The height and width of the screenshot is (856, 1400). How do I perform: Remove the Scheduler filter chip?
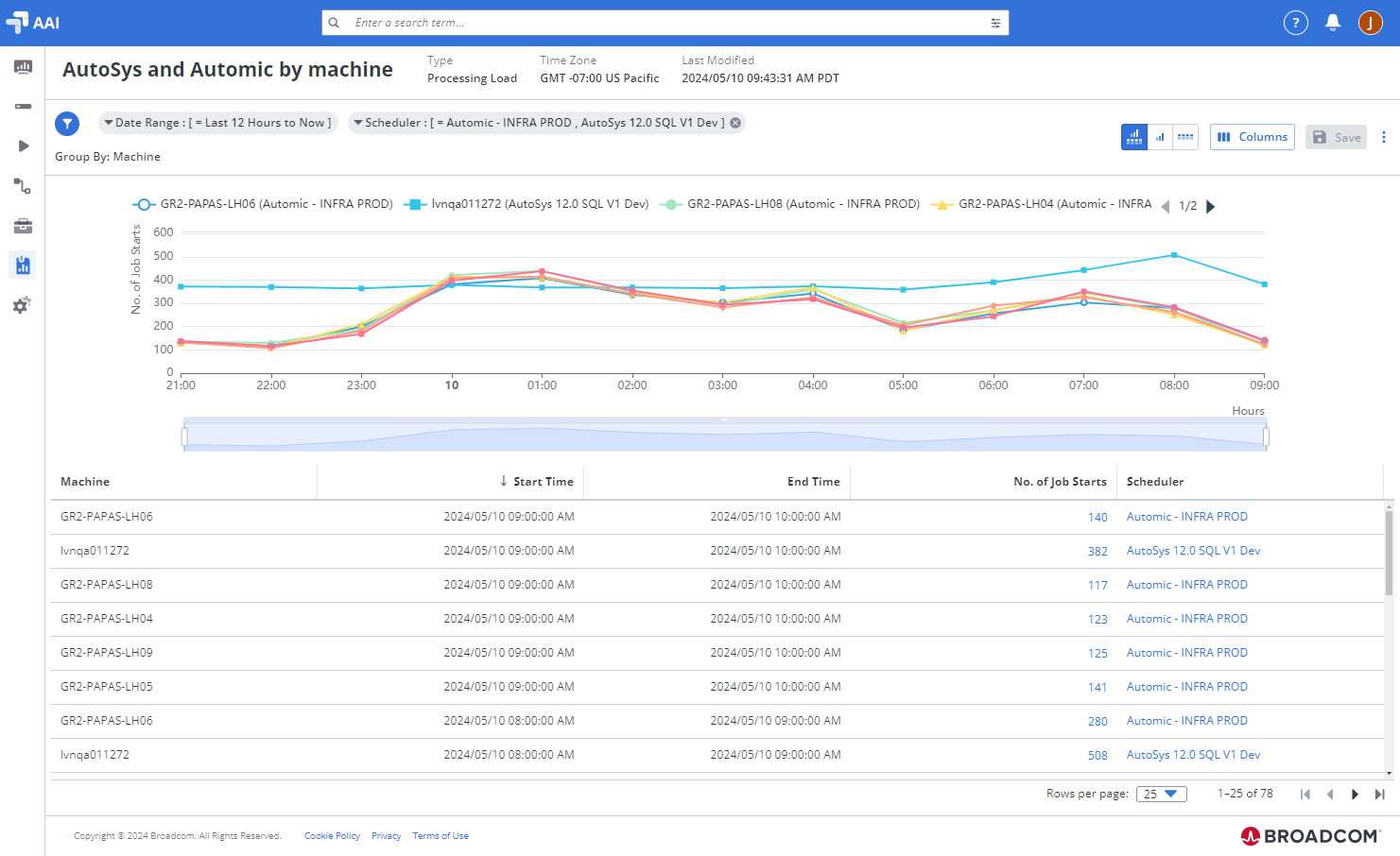[x=735, y=123]
